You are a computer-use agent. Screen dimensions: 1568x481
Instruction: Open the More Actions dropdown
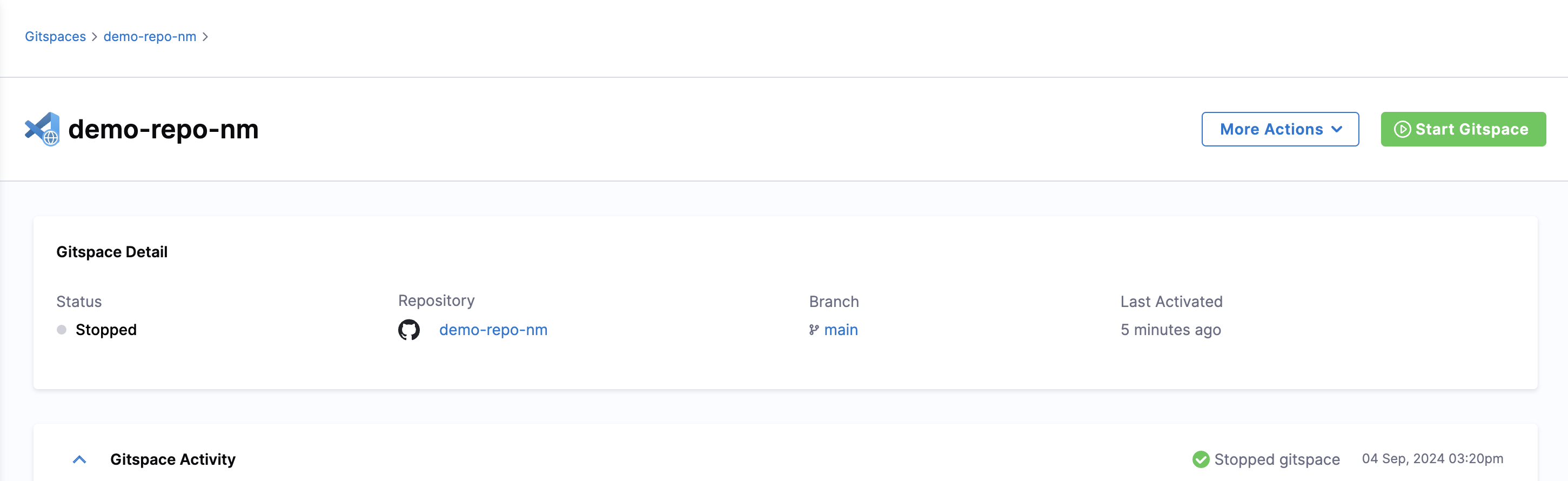pyautogui.click(x=1280, y=129)
